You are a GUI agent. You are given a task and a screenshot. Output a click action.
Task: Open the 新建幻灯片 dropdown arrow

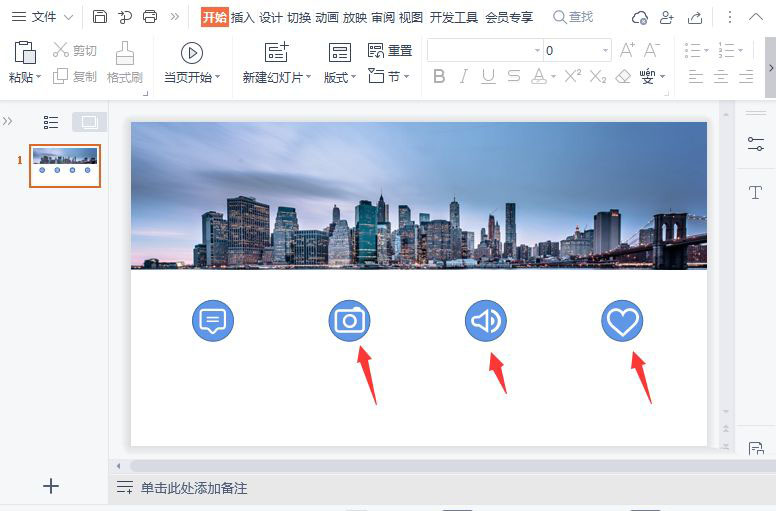[308, 77]
